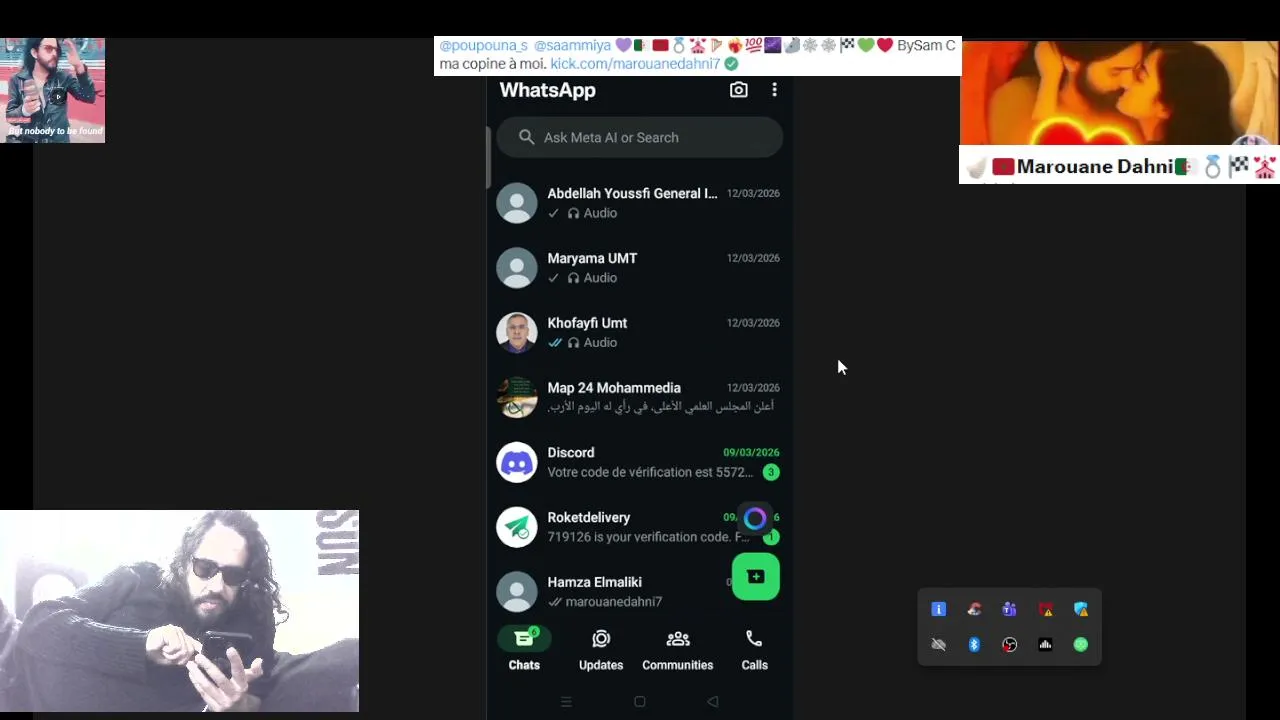Open the Roketdelivery conversation
1280x720 pixels.
(639, 527)
